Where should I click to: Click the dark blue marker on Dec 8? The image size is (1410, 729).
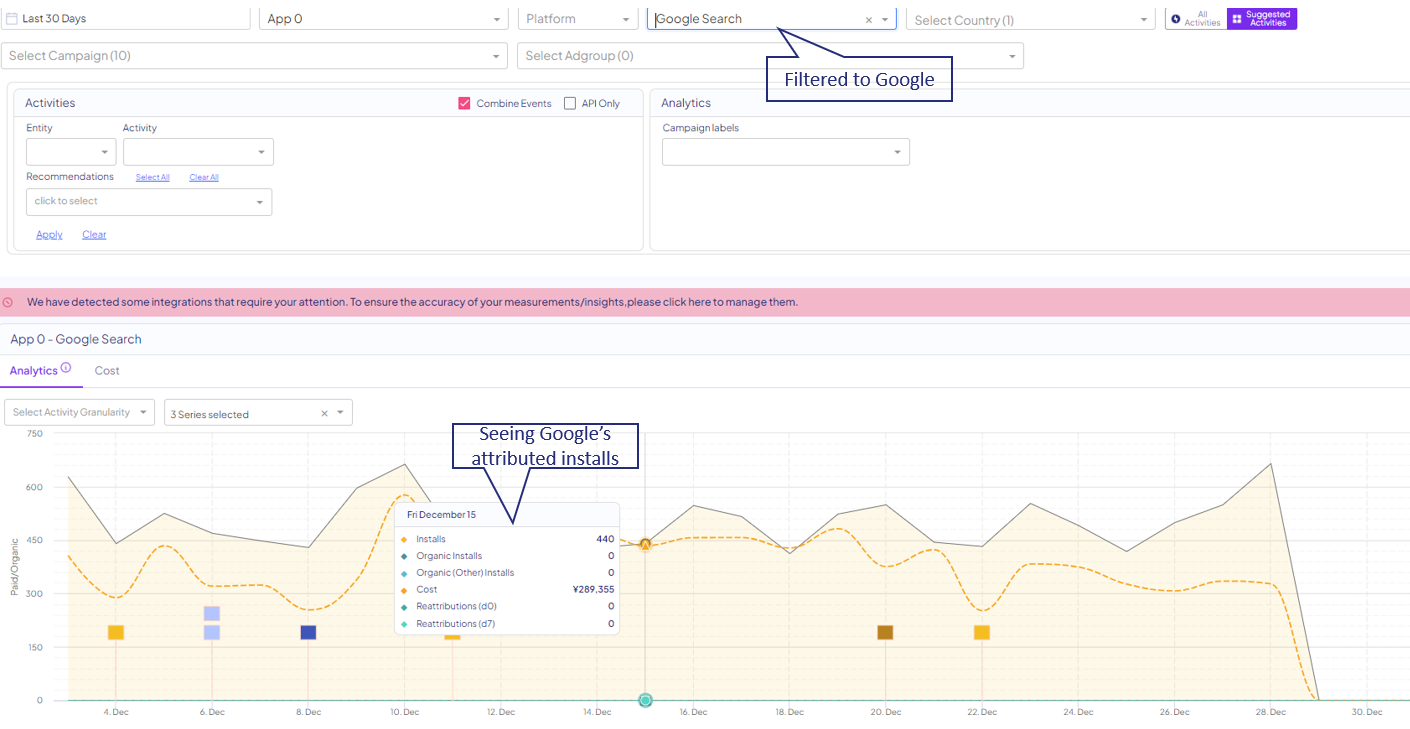(308, 632)
